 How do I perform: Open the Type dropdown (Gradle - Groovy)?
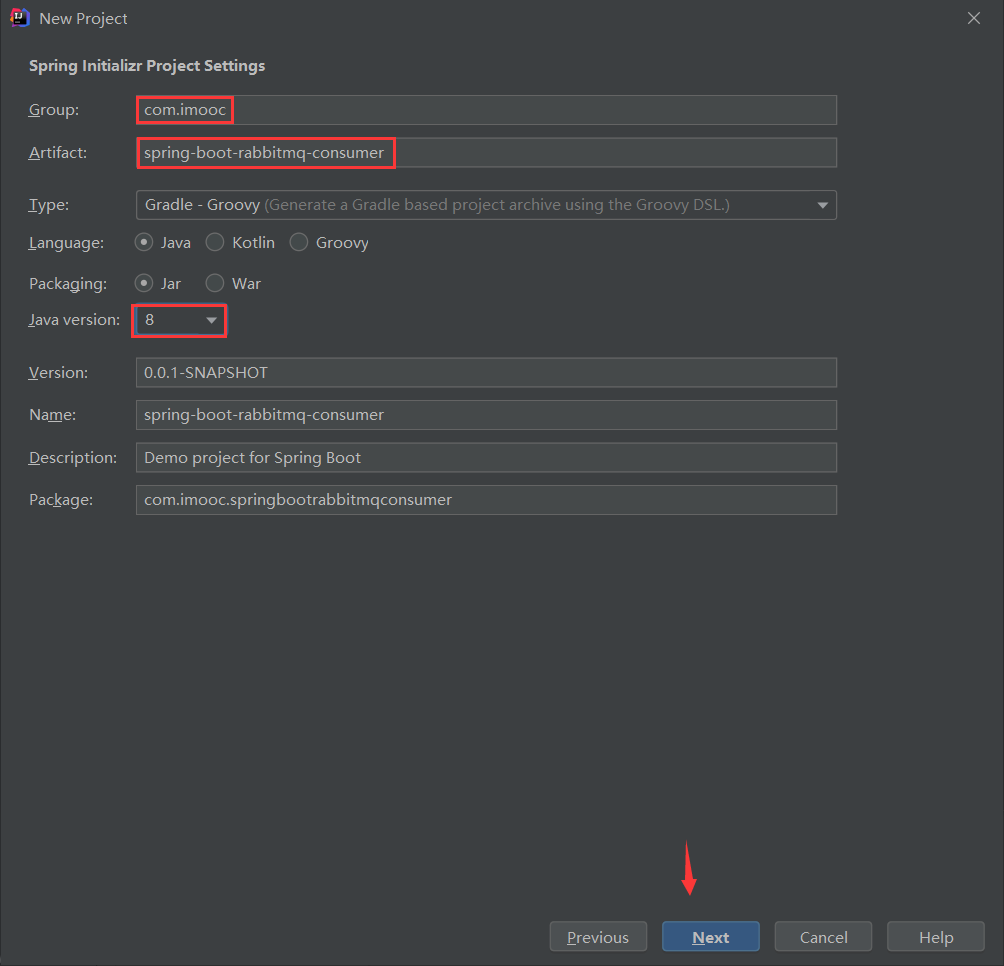coord(486,205)
